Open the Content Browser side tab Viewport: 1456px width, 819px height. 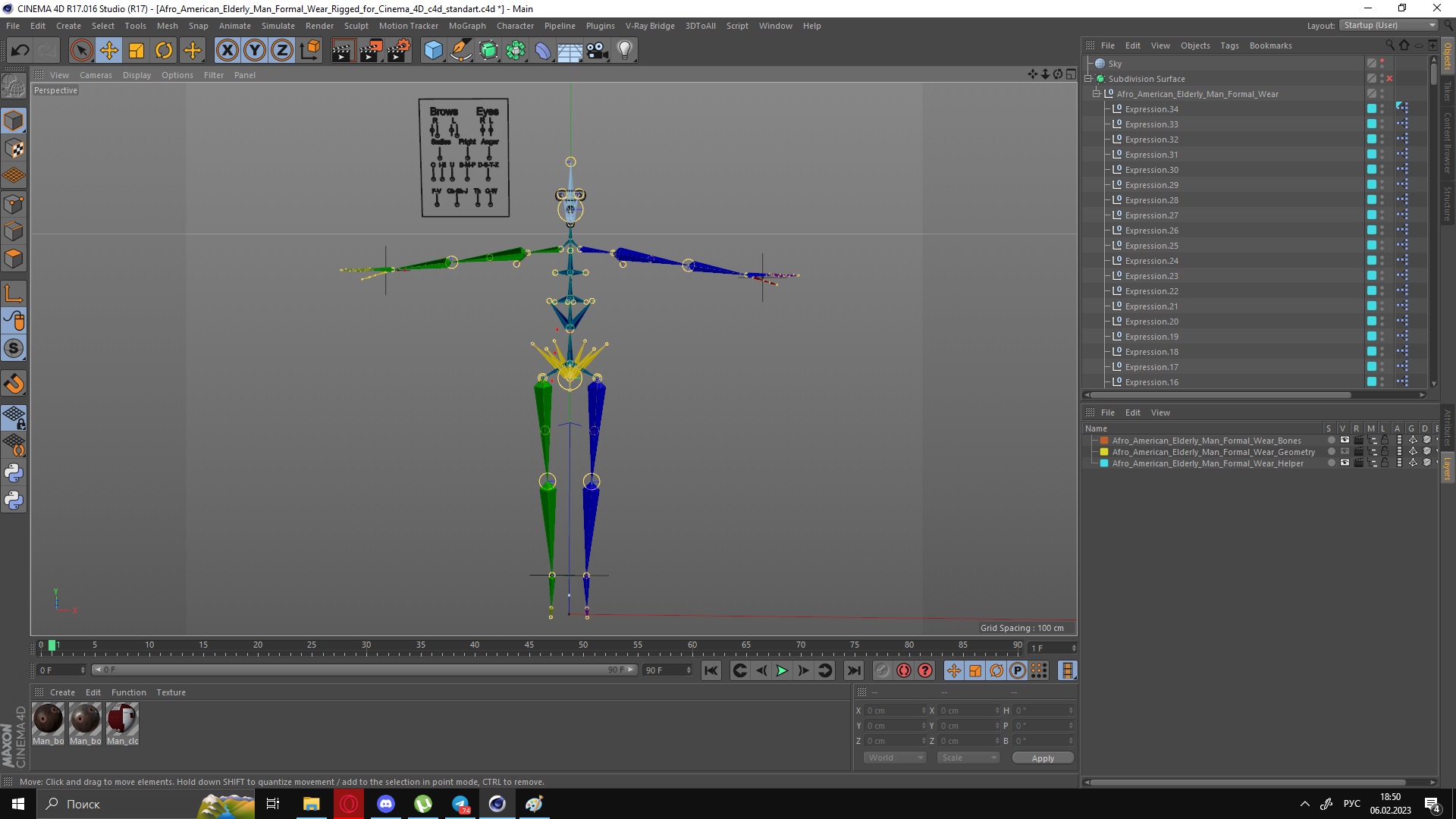[1448, 143]
